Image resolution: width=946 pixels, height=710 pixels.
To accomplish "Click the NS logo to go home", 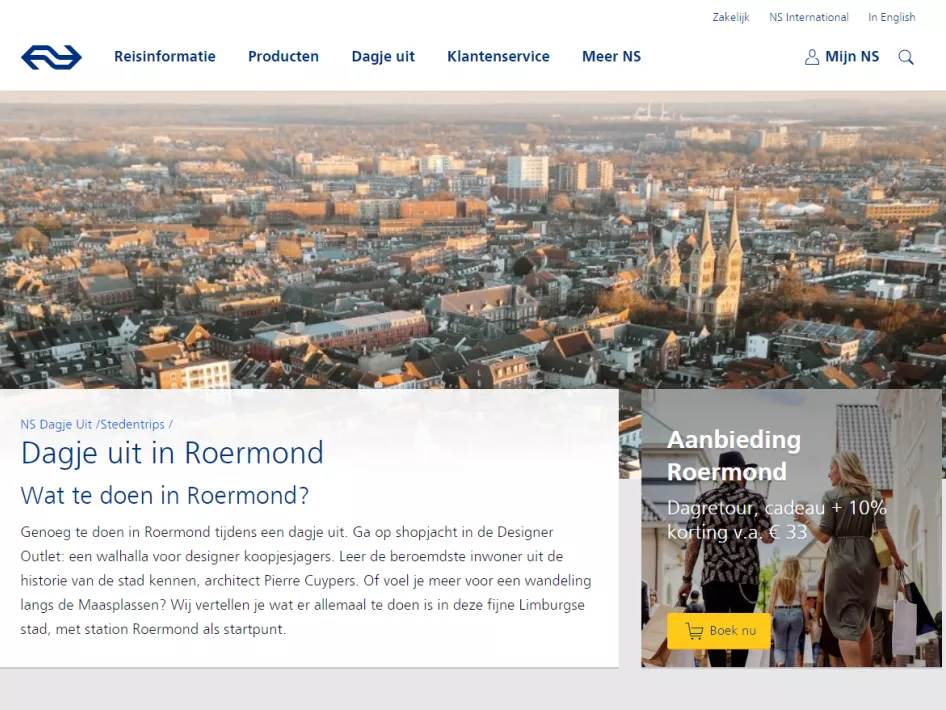I will pyautogui.click(x=50, y=57).
